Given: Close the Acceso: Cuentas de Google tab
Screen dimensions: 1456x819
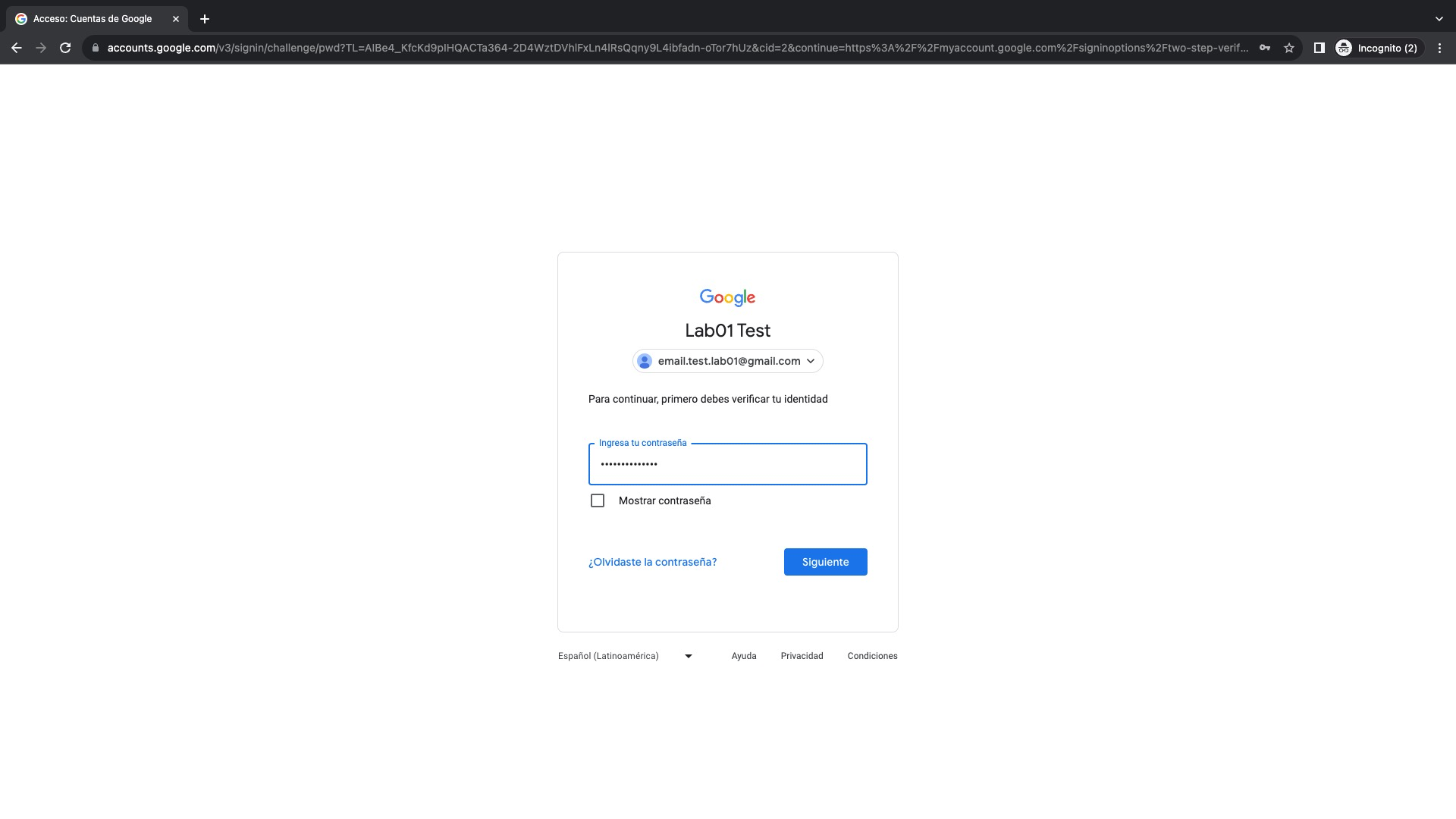Looking at the screenshot, I should [x=176, y=19].
